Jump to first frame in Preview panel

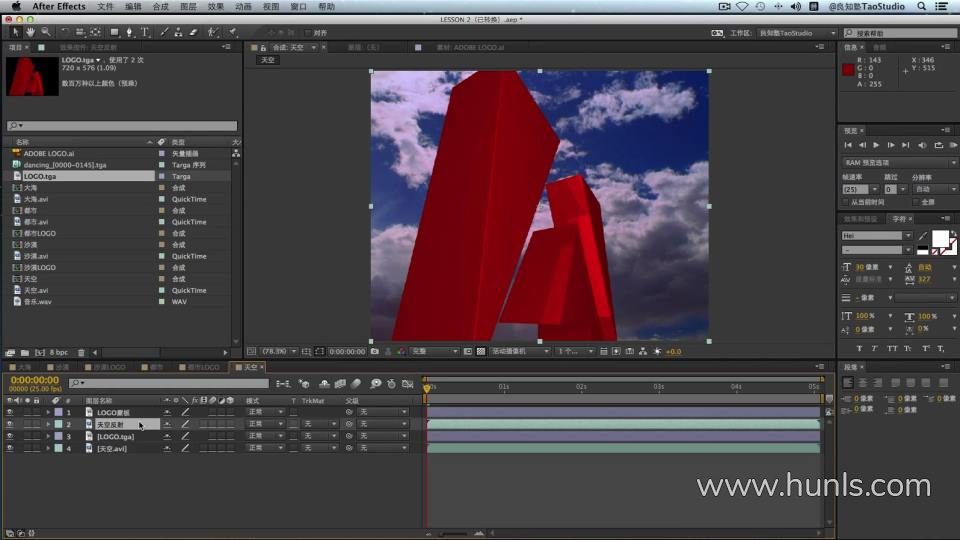click(847, 145)
